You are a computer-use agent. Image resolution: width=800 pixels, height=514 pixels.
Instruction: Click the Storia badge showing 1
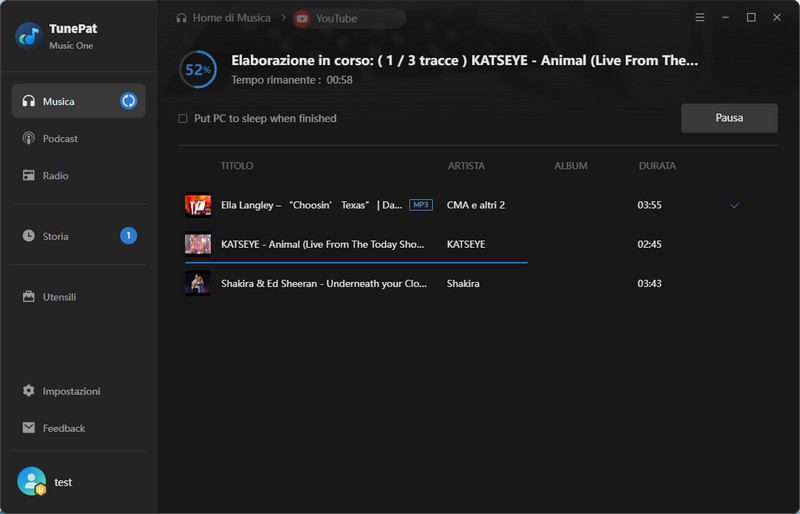pyautogui.click(x=128, y=236)
